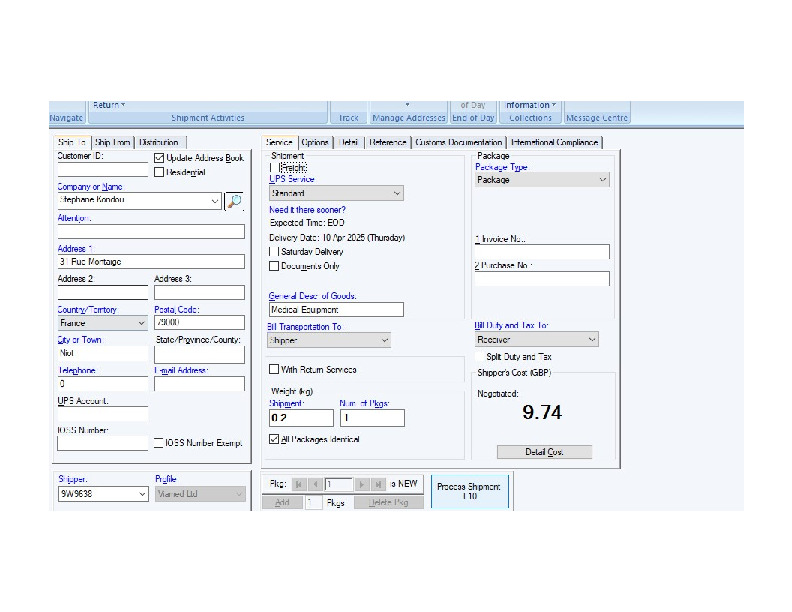This screenshot has height=612, width=792.
Task: Check the Documents Only box
Action: 274,266
